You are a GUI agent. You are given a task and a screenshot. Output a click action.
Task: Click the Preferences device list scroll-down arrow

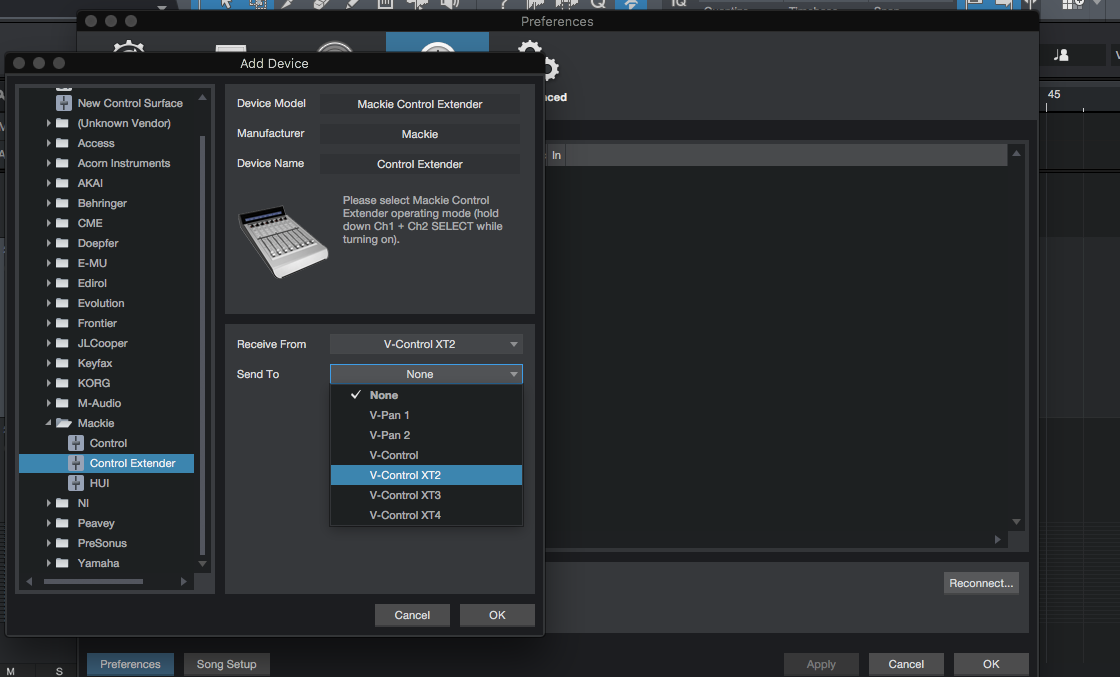1016,522
